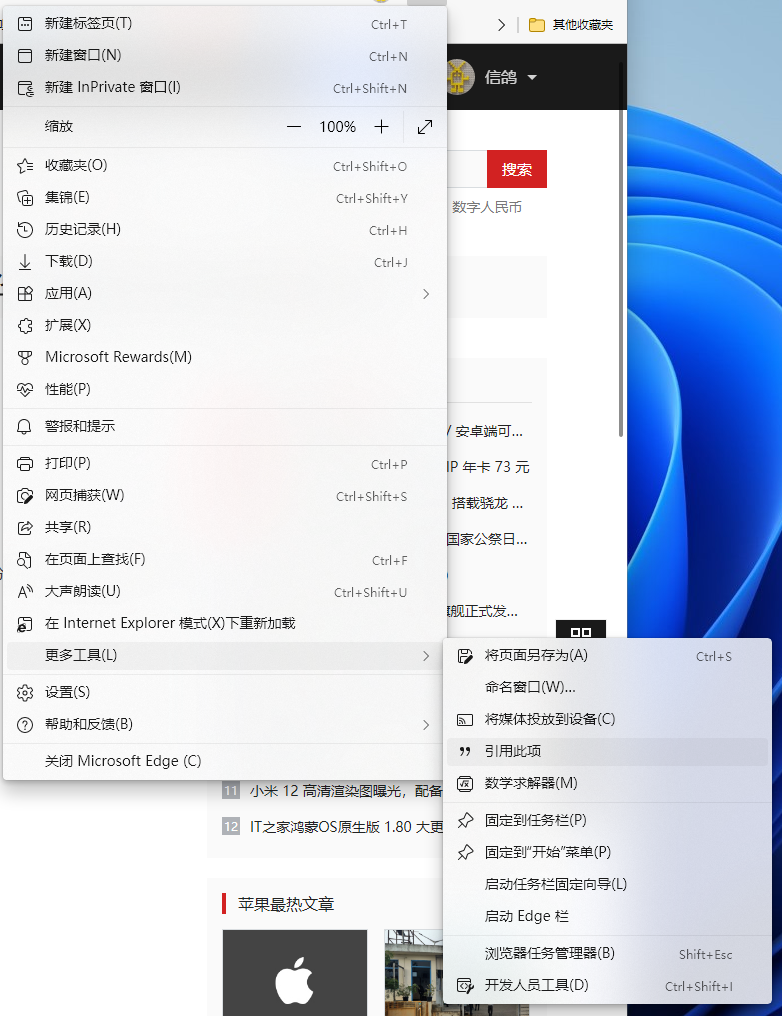Click the Find on page icon
The width and height of the screenshot is (782, 1016).
[x=25, y=560]
